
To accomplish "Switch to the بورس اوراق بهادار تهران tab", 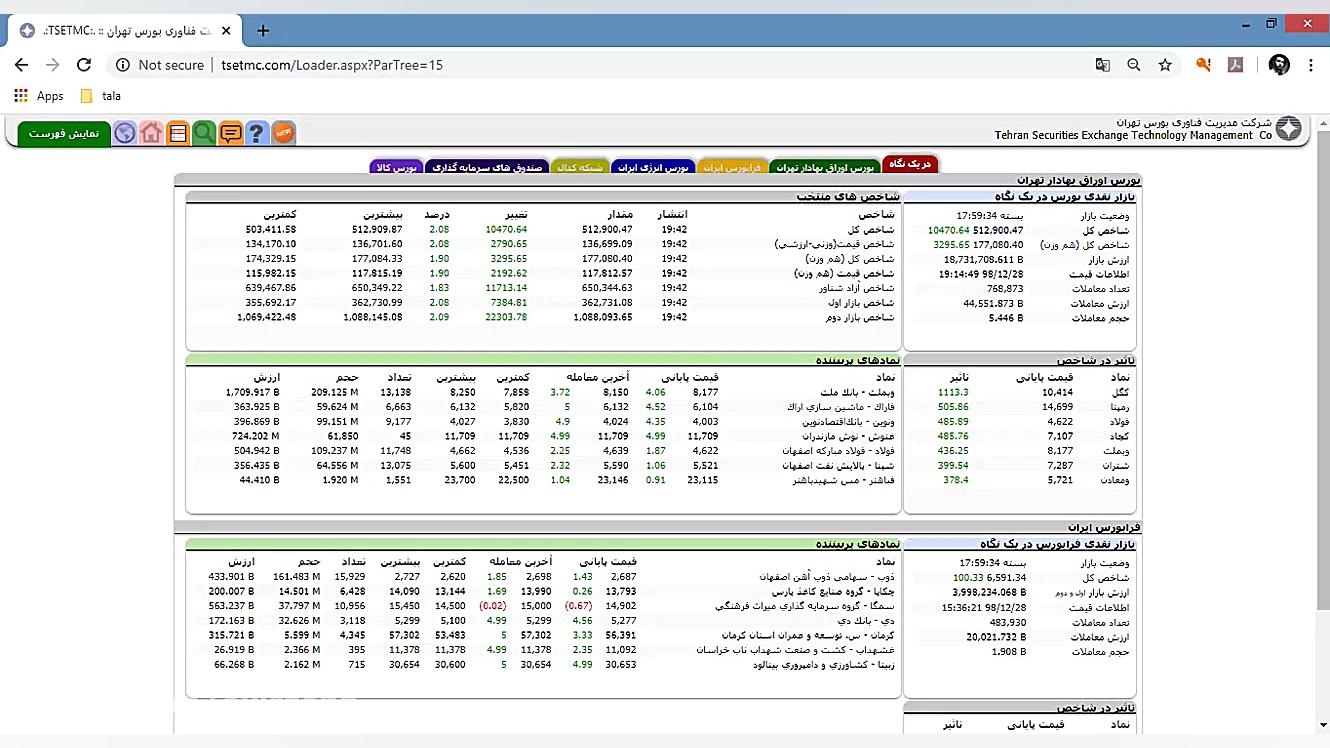I will 825,167.
